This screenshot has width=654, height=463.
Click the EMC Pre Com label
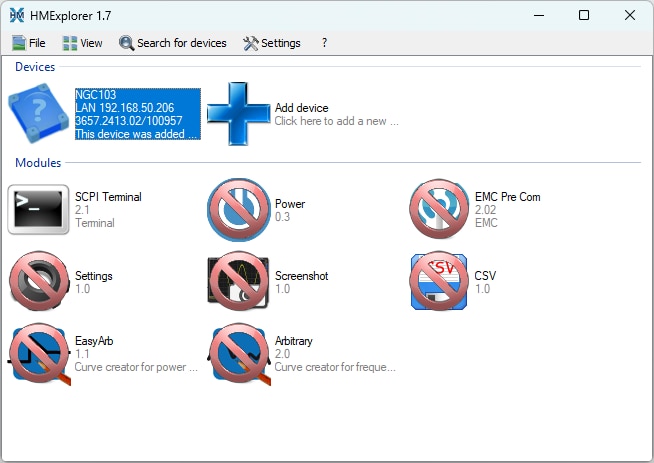(x=508, y=197)
